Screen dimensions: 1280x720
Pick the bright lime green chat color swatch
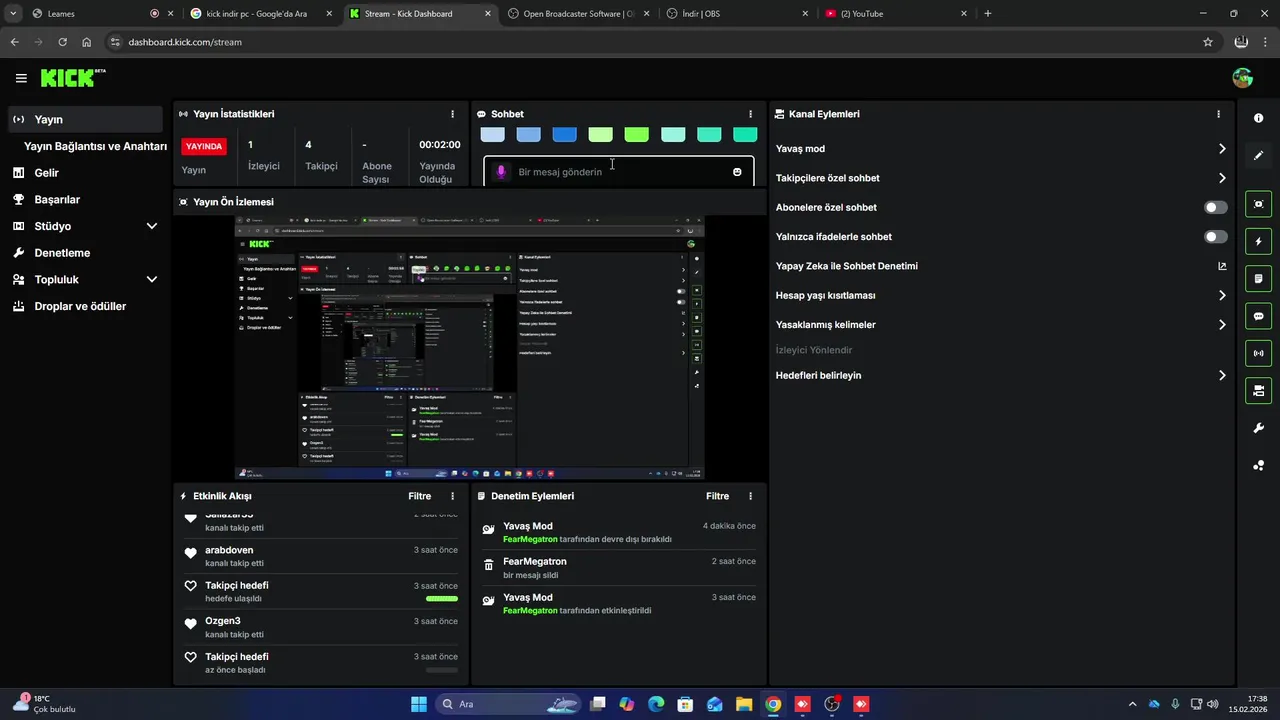pyautogui.click(x=636, y=135)
